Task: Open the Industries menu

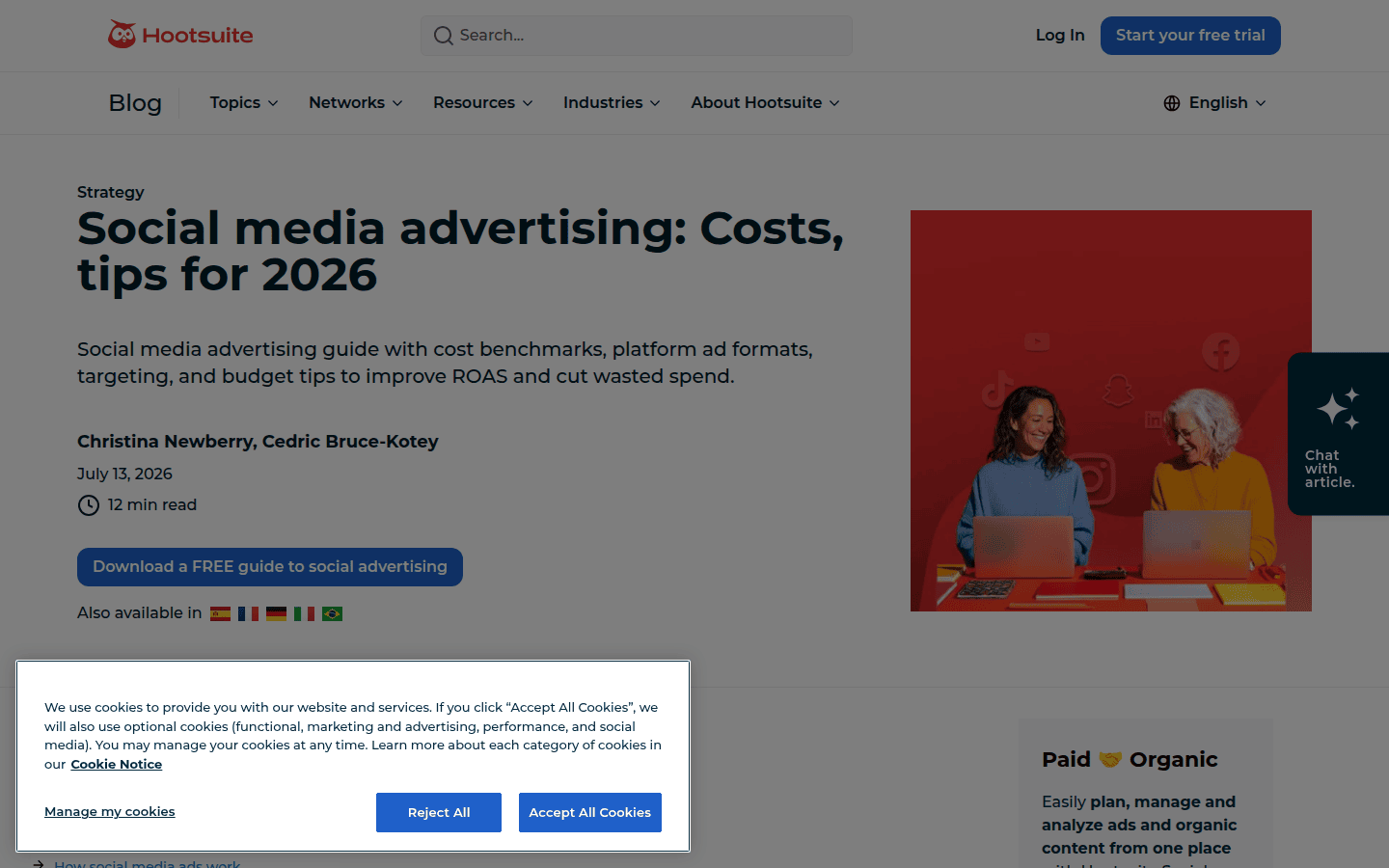Action: (x=612, y=102)
